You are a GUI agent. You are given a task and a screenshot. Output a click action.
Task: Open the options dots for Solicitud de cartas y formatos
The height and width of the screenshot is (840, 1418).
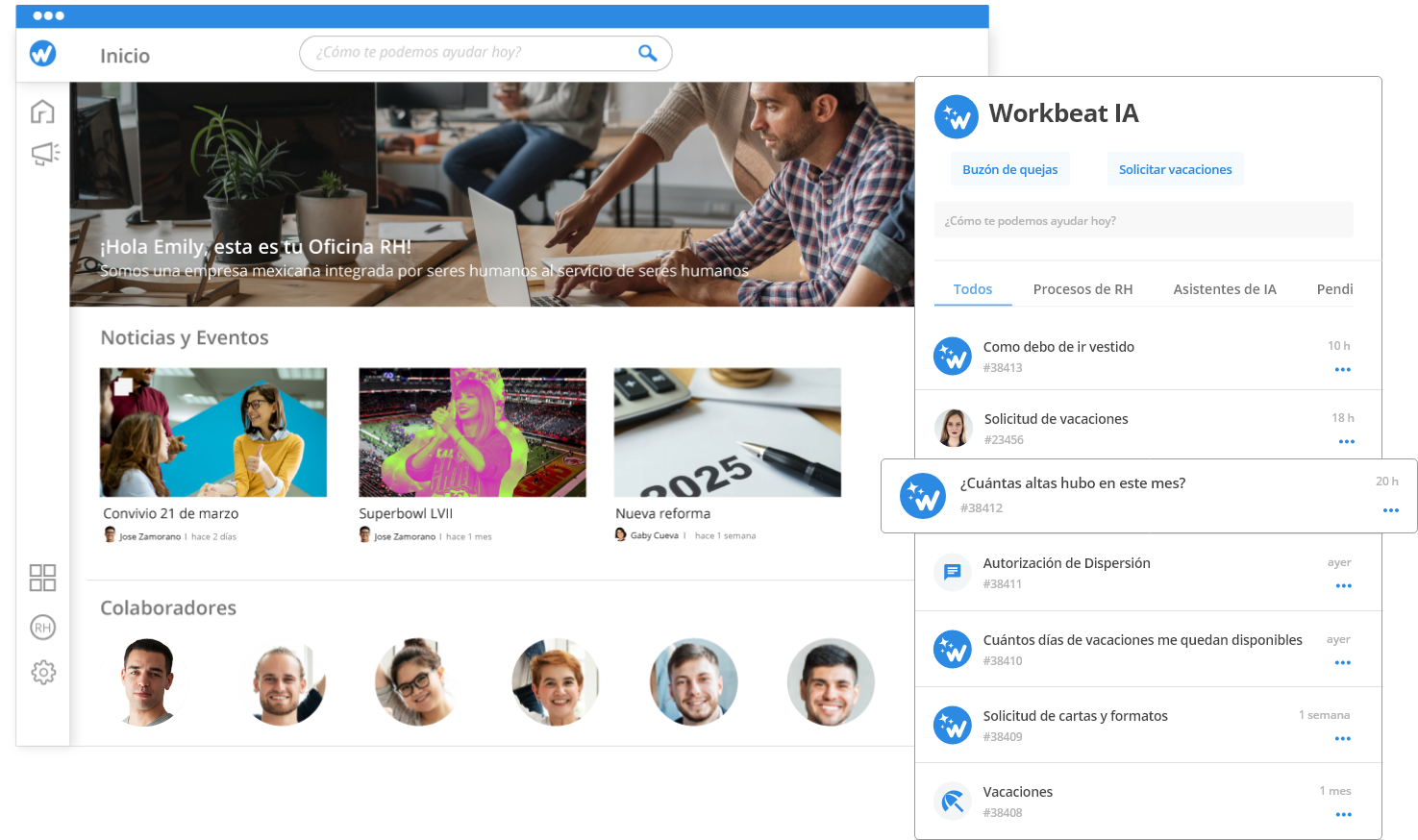[x=1343, y=738]
